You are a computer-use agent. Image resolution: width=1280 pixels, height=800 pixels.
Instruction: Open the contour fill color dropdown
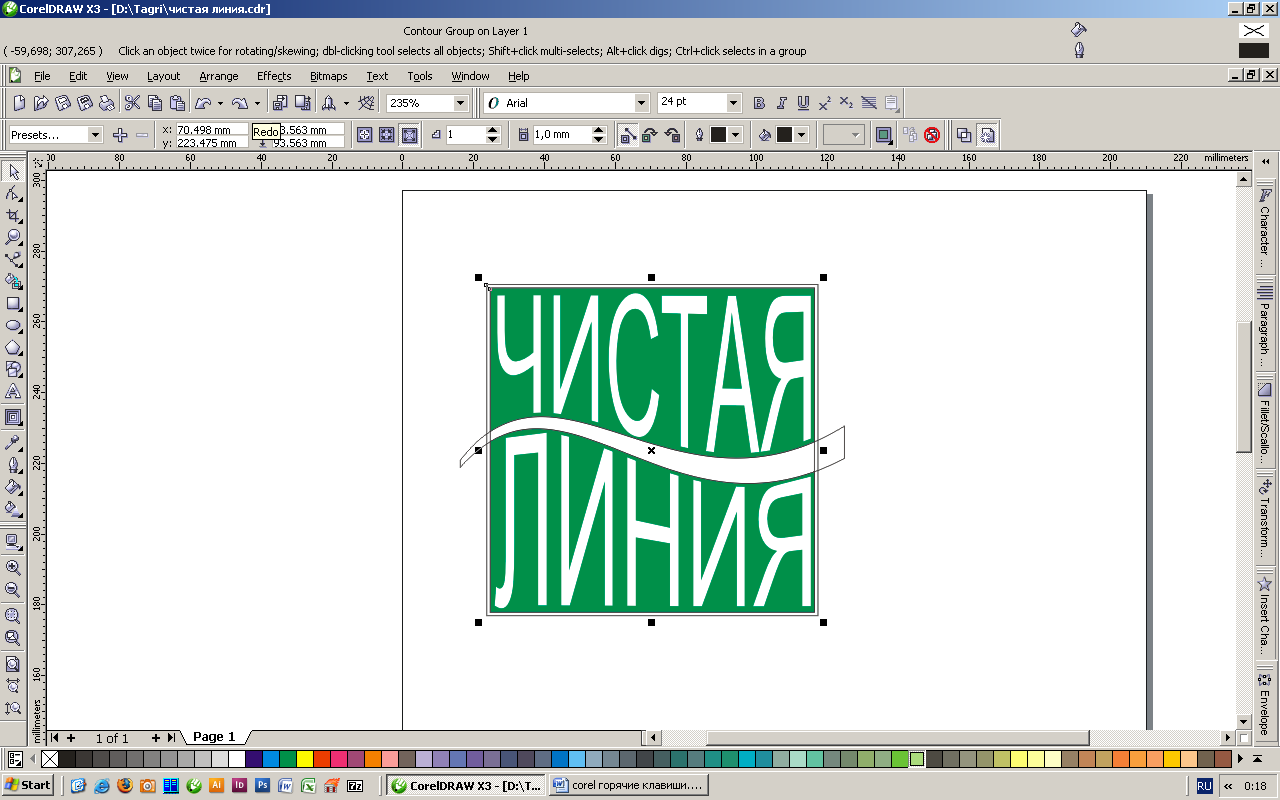[802, 134]
